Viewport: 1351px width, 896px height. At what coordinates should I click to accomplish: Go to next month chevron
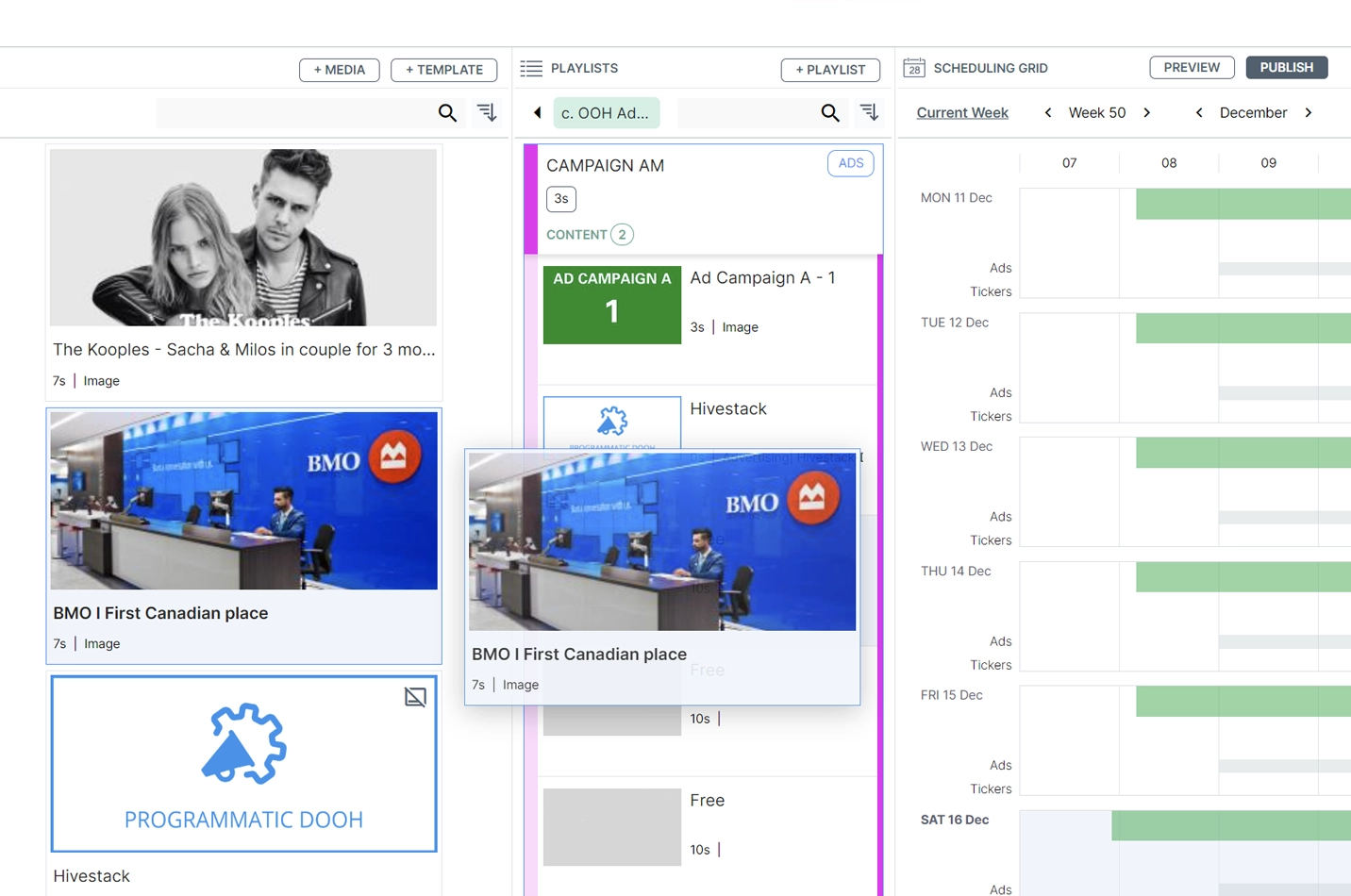click(x=1309, y=112)
